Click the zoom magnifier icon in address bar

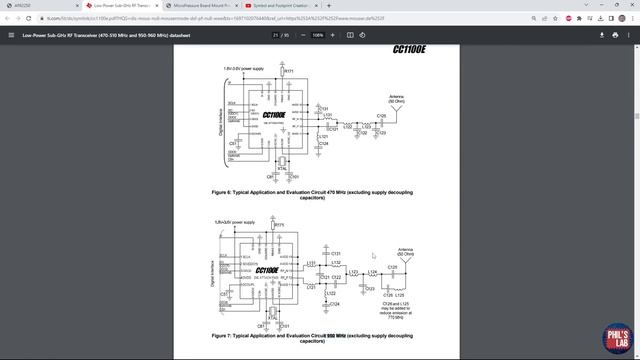533,18
